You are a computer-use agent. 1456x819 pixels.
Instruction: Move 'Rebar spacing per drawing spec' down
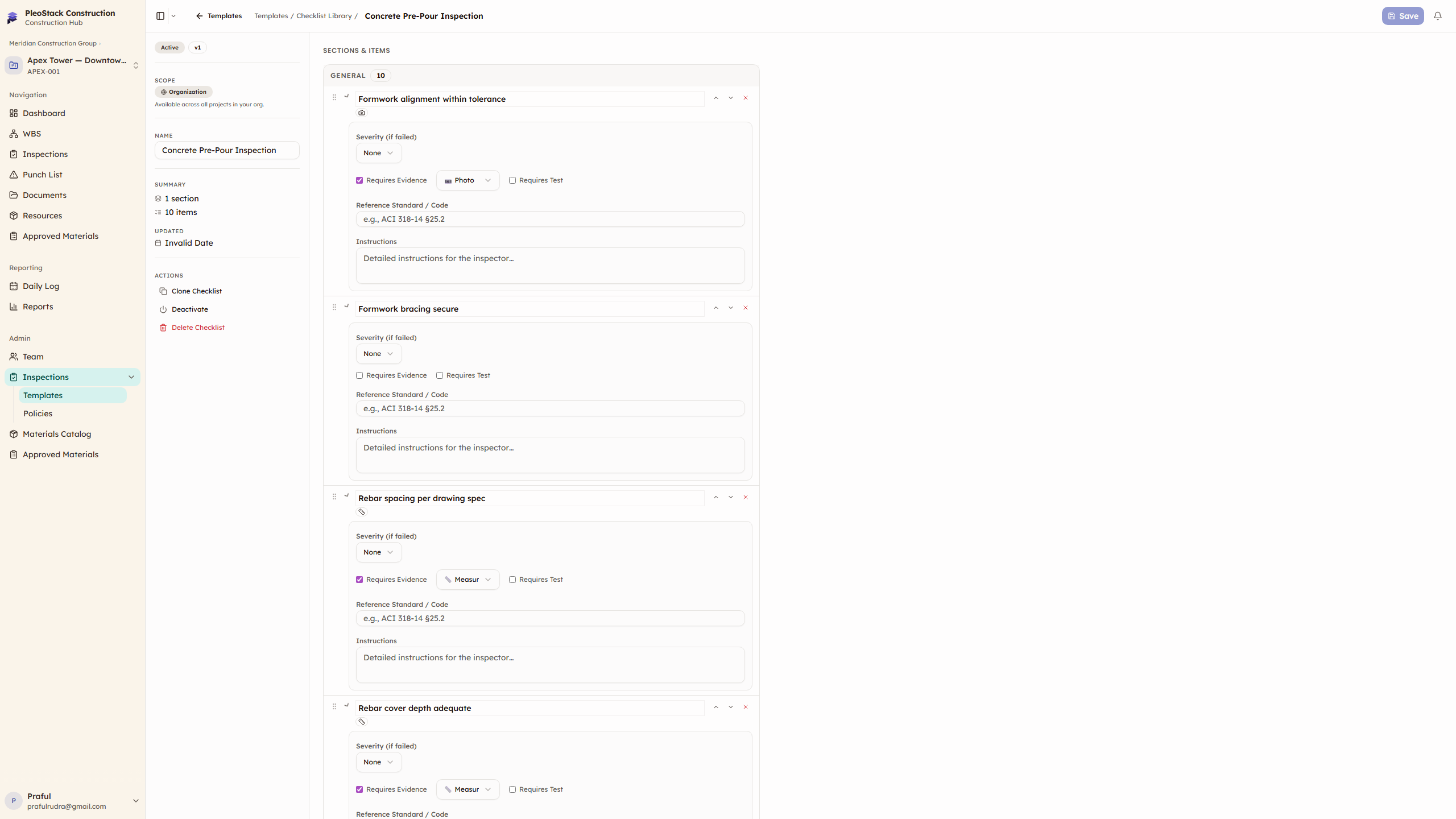point(731,497)
